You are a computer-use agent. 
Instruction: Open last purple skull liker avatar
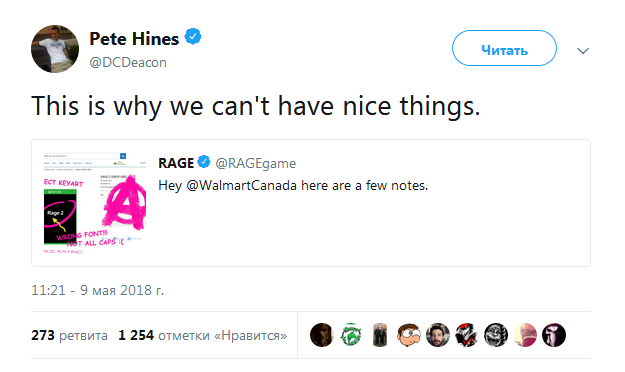click(x=554, y=335)
